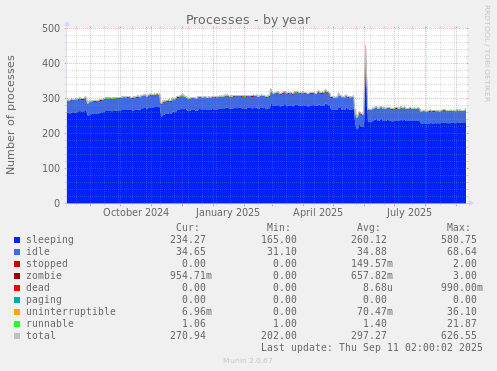497x371 pixels.
Task: Click stopped average value 149.57m
Action: point(372,264)
